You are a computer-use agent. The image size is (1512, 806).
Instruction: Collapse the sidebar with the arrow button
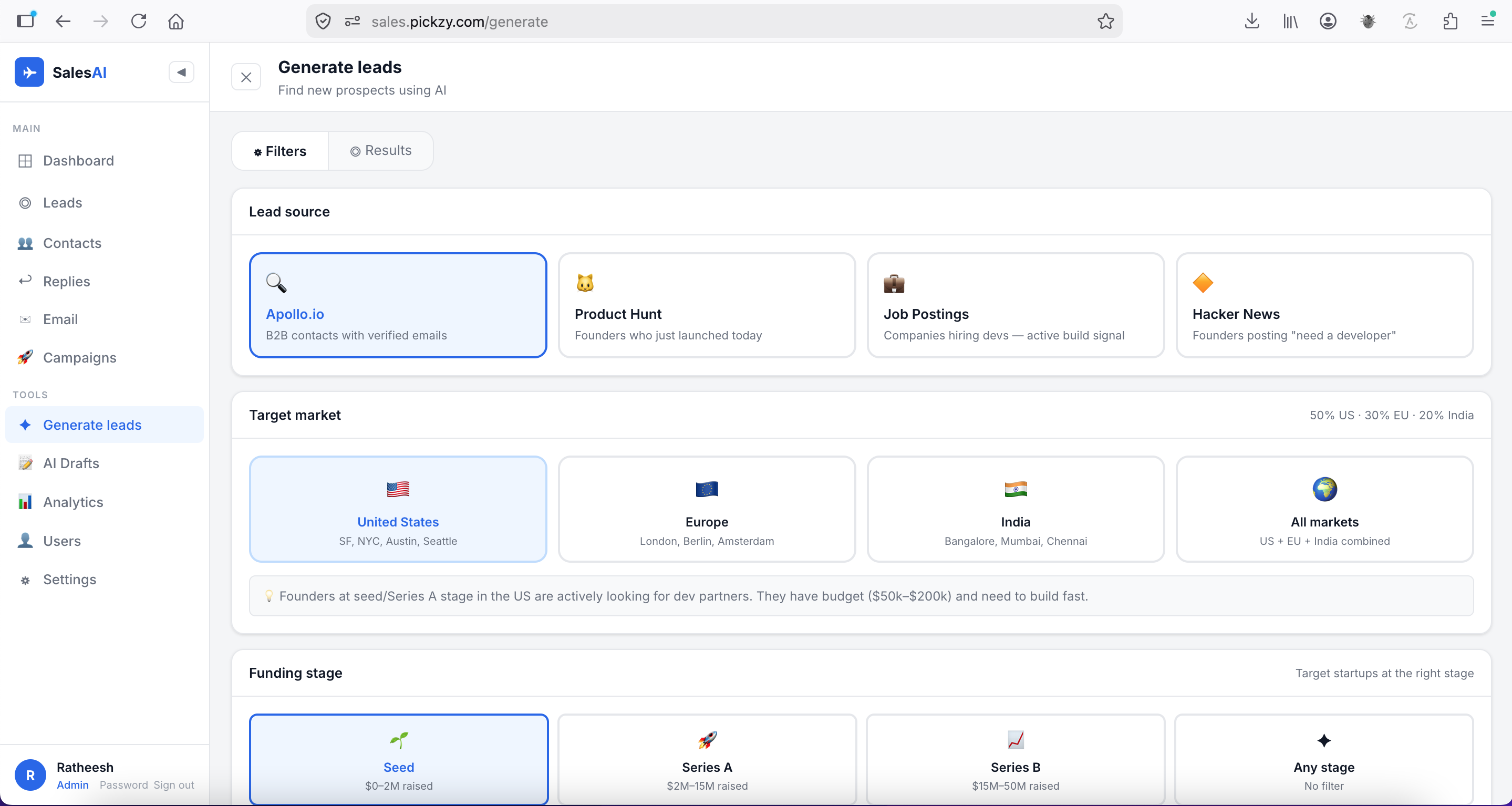pyautogui.click(x=181, y=72)
